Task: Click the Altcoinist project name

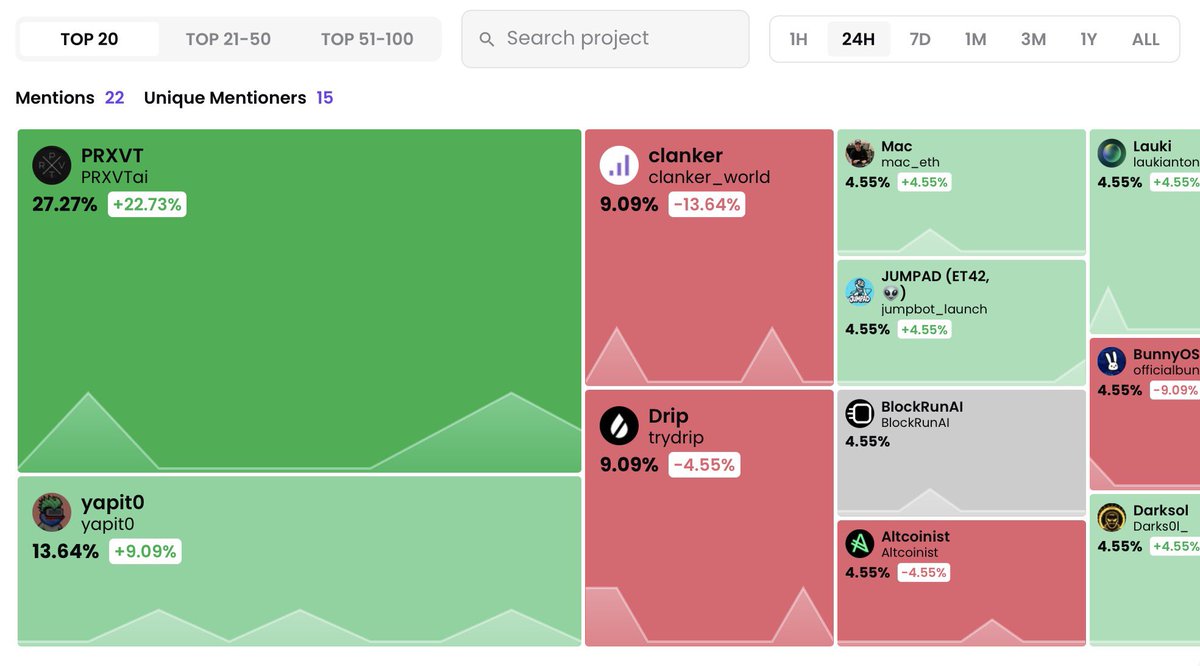Action: (915, 536)
